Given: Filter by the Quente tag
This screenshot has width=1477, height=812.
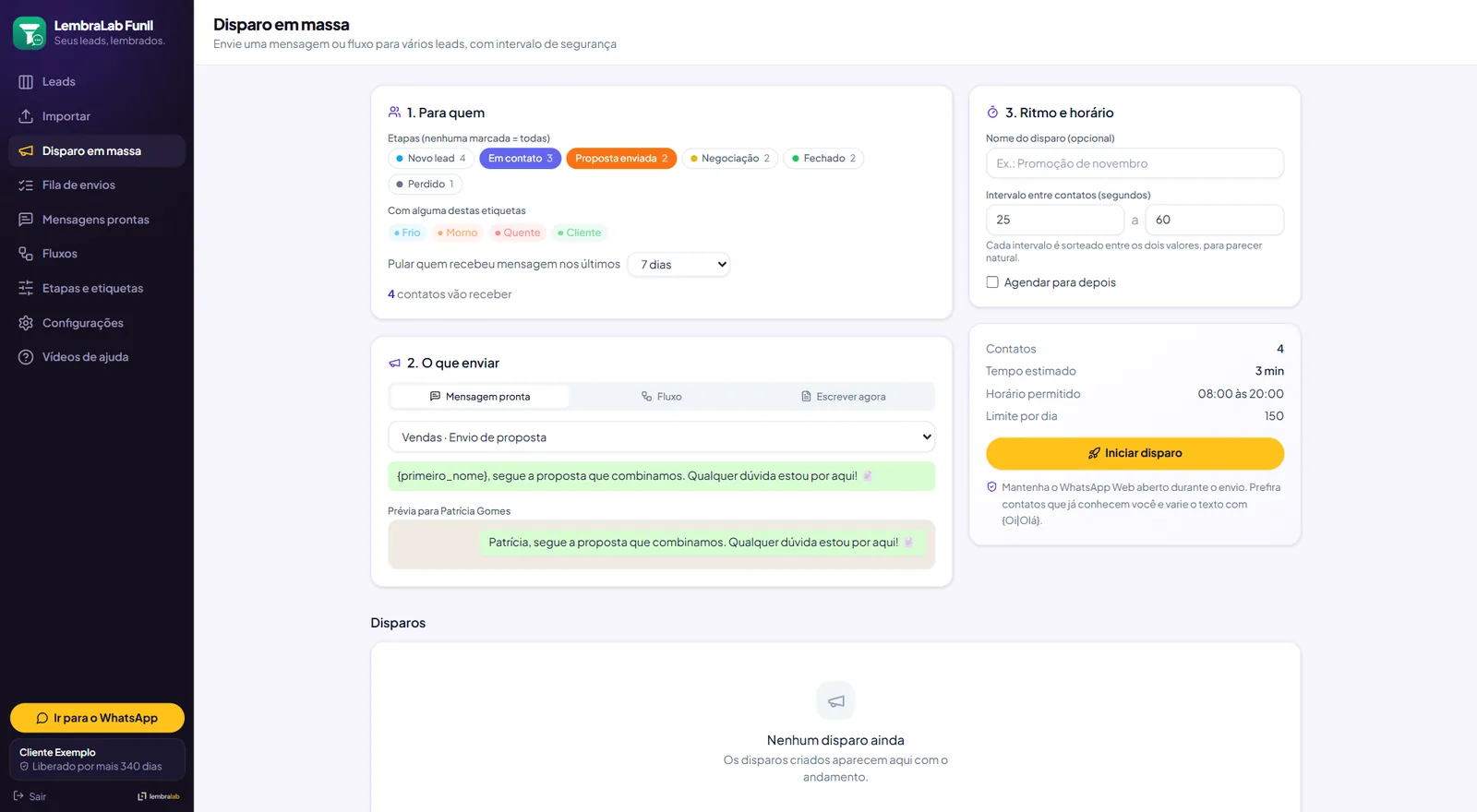Looking at the screenshot, I should tap(517, 233).
